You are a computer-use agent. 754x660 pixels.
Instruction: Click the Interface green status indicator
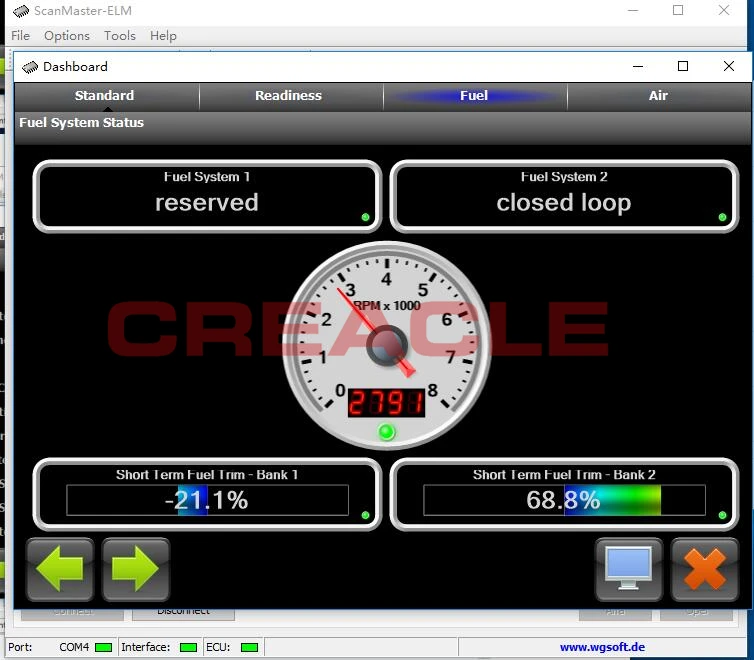188,648
